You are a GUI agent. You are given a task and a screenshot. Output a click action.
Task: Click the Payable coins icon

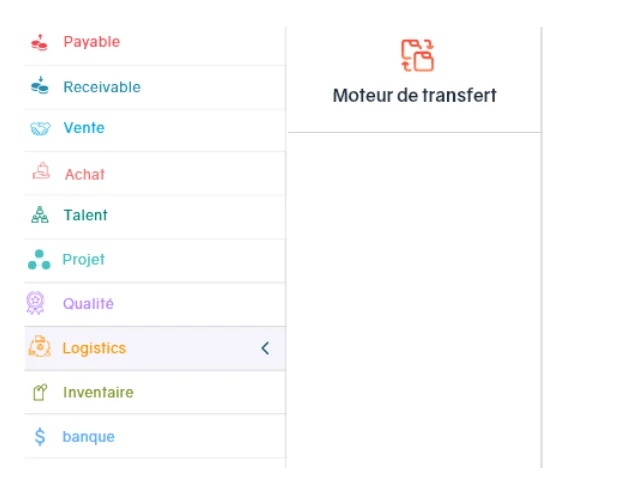click(x=40, y=42)
